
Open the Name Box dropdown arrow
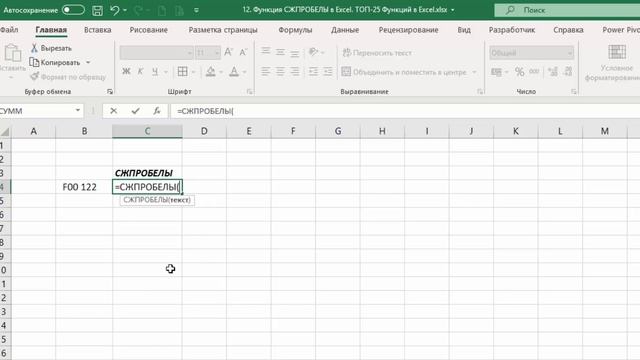pyautogui.click(x=78, y=110)
